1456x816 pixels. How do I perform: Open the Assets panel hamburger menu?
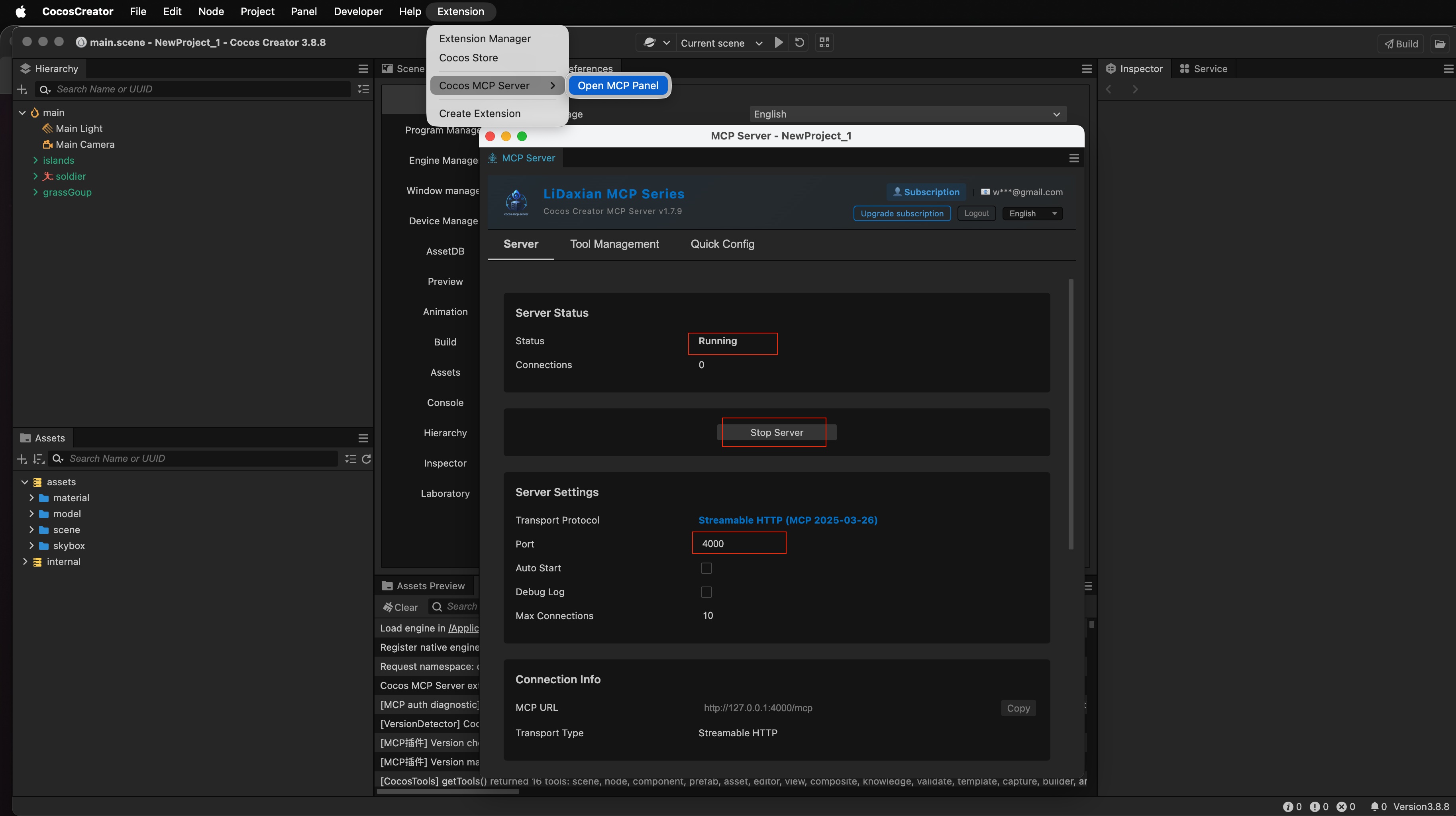(x=363, y=438)
